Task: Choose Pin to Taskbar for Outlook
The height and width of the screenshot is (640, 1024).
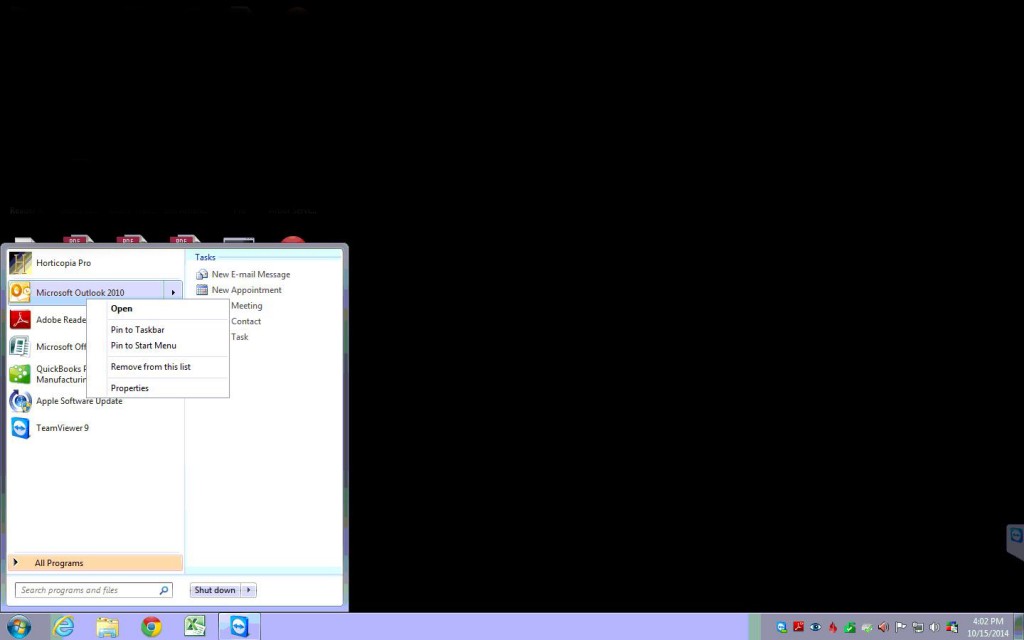Action: [137, 329]
